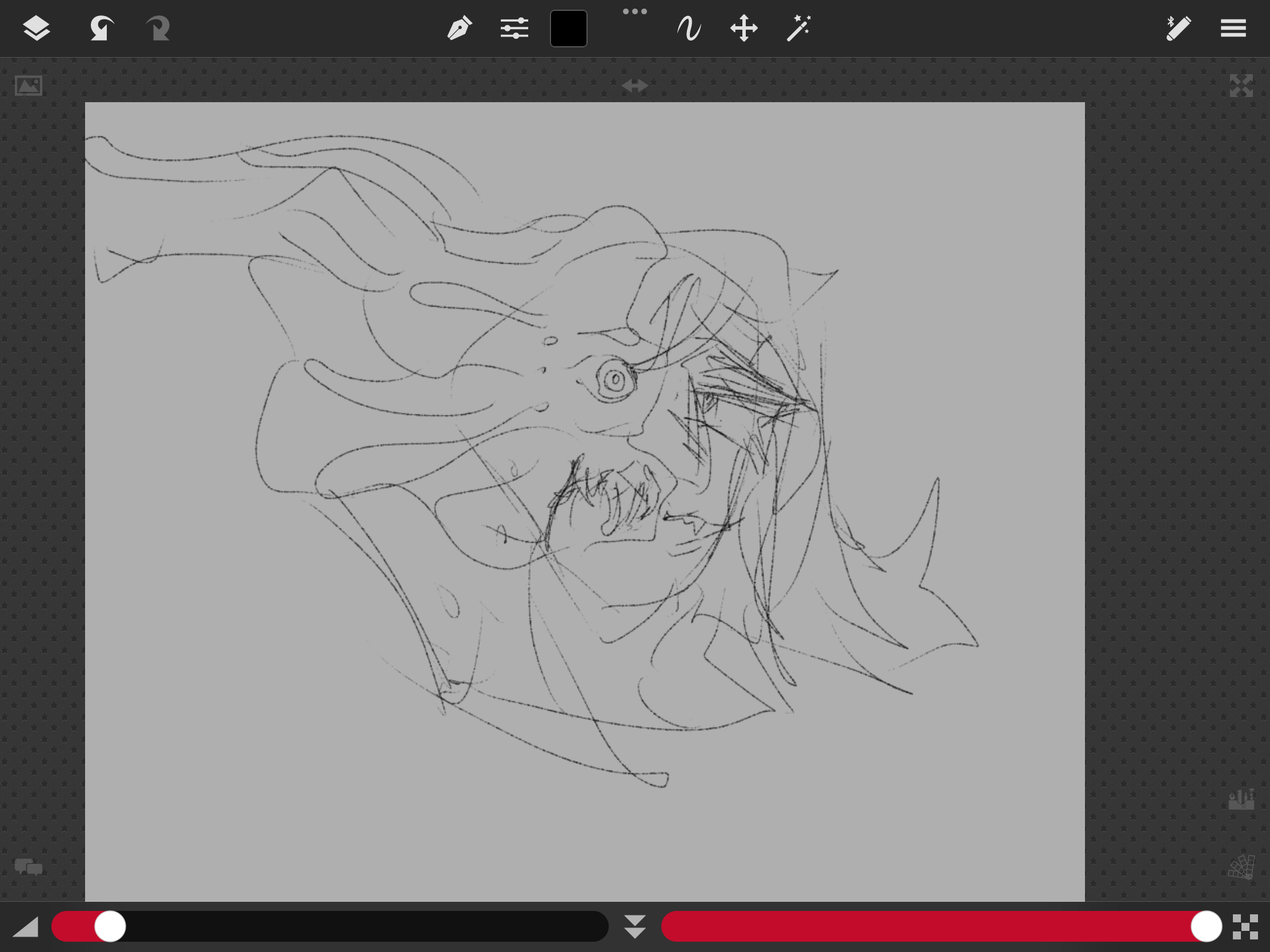This screenshot has width=1270, height=952.
Task: Expand the three-dot toolbar options
Action: pos(634,11)
